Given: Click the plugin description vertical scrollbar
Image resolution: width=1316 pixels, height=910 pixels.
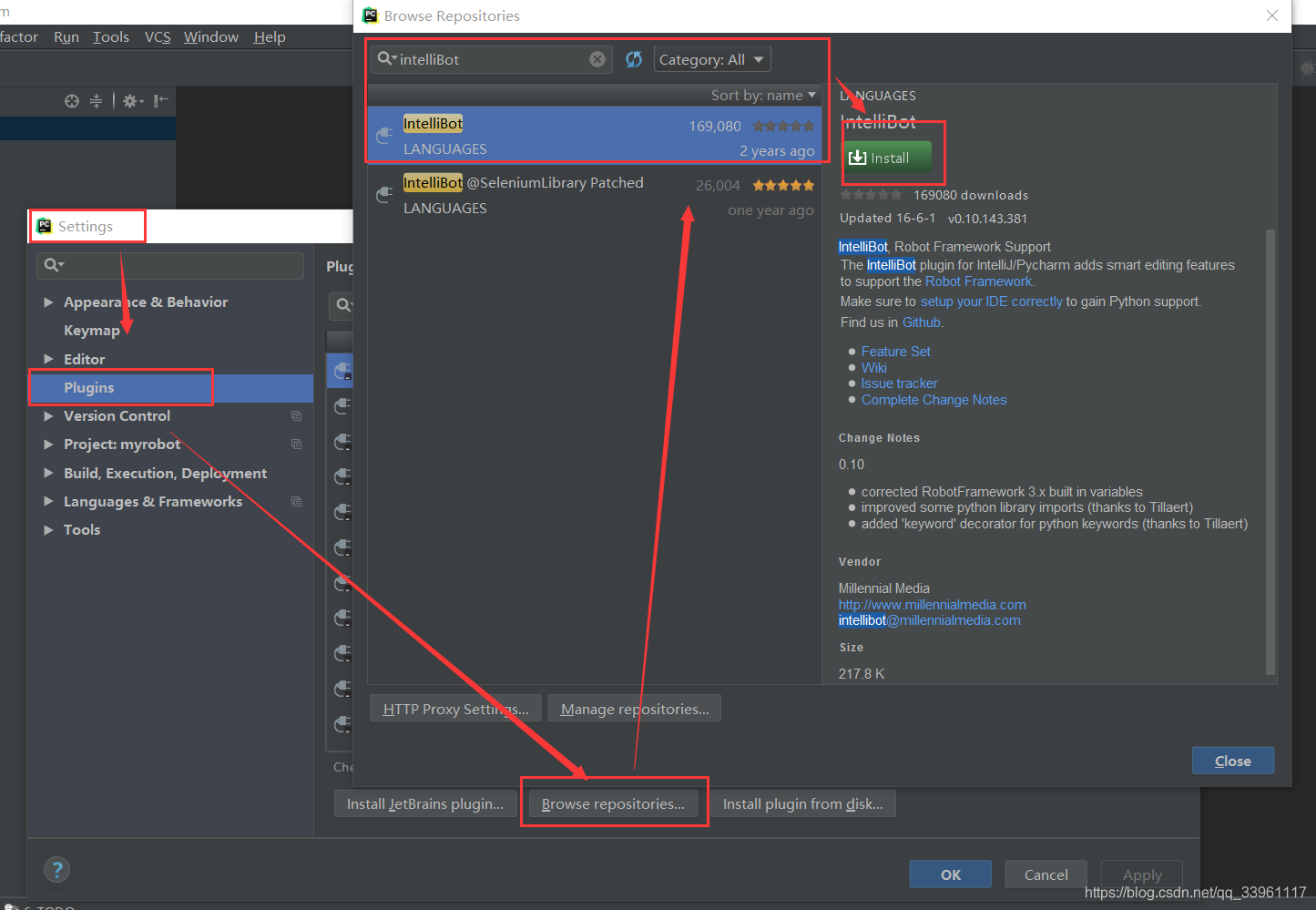Looking at the screenshot, I should [x=1270, y=452].
